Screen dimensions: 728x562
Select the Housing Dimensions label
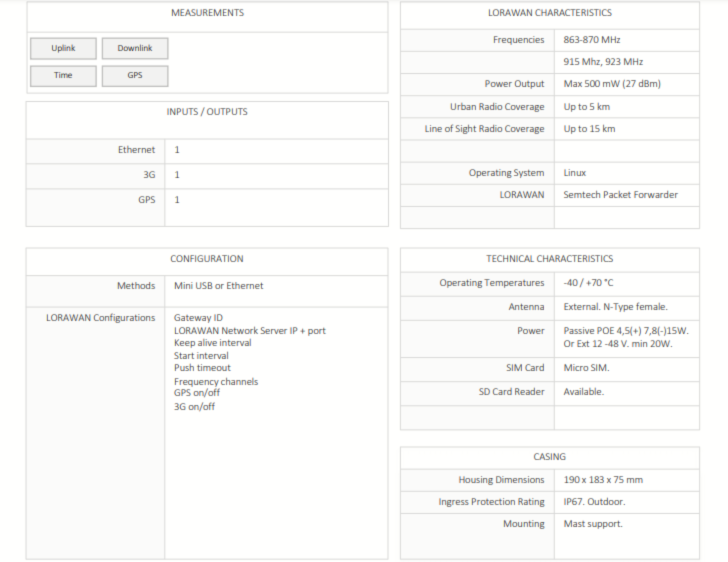tap(501, 480)
